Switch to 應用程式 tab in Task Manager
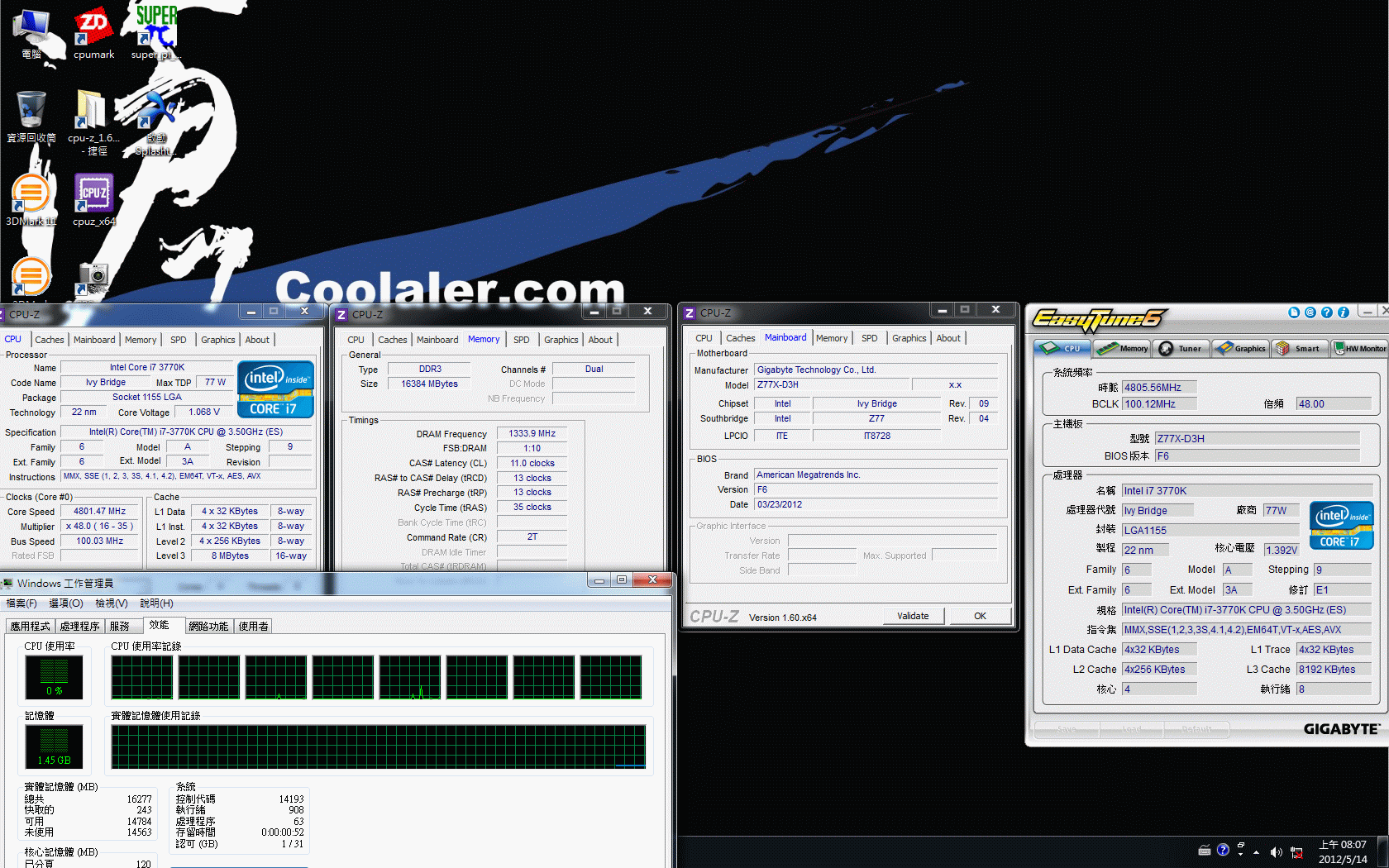This screenshot has height=868, width=1389. pos(31,626)
